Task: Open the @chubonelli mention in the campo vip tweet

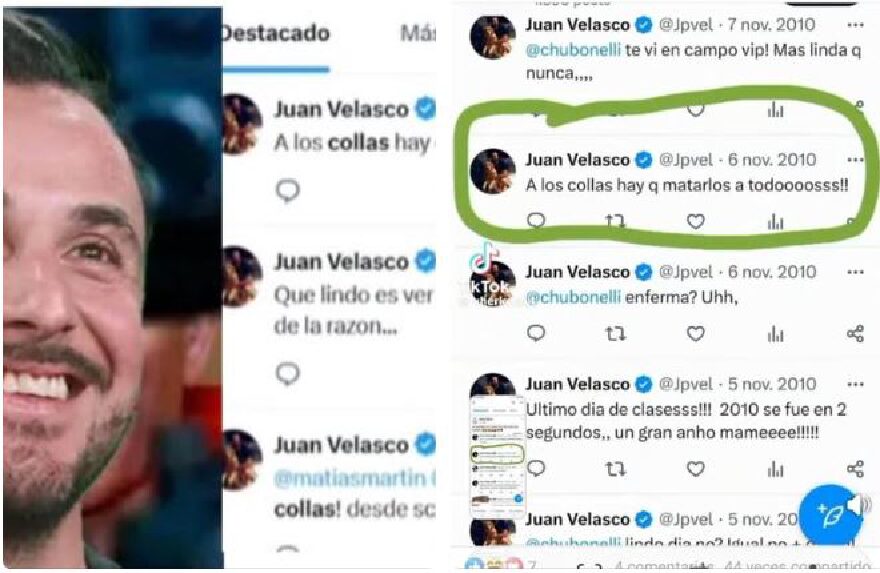Action: (573, 51)
